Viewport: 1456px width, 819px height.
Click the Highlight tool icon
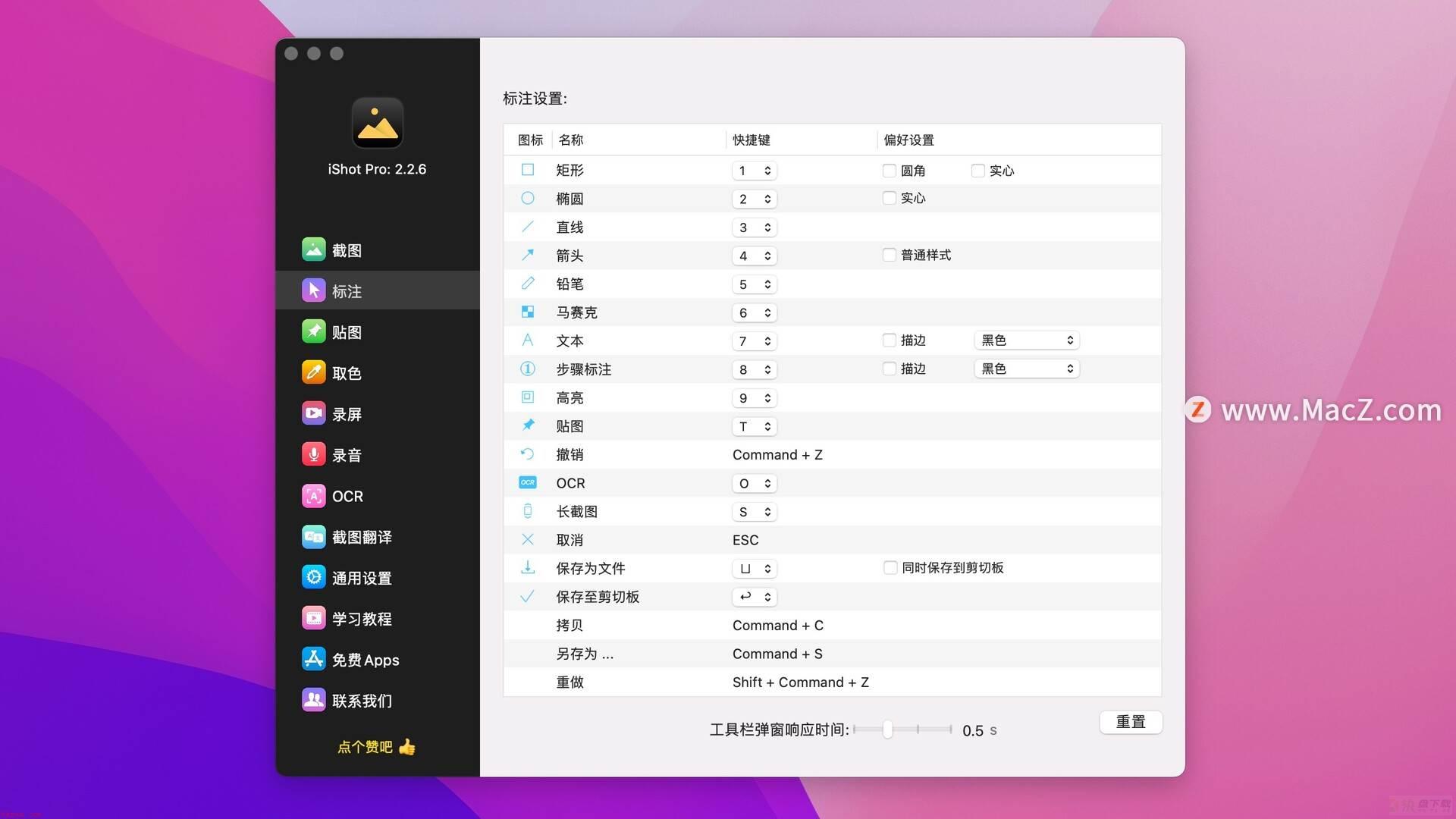click(528, 397)
